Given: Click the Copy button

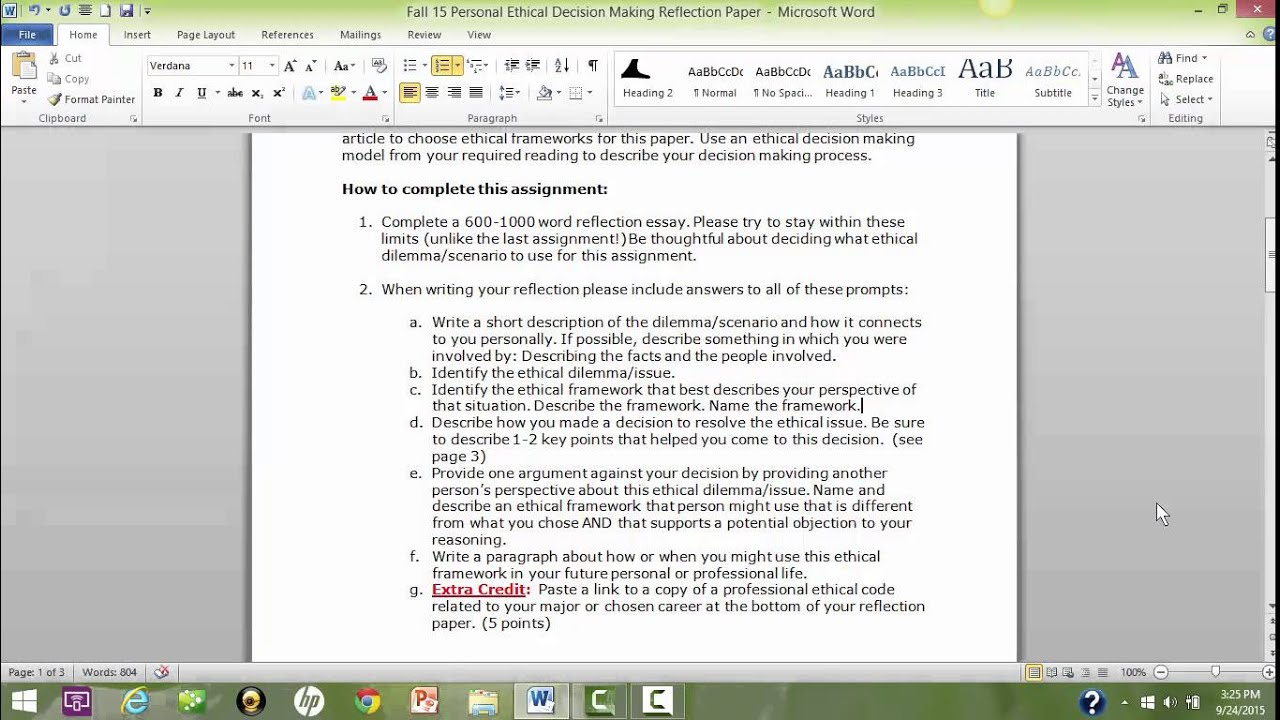Looking at the screenshot, I should [69, 79].
